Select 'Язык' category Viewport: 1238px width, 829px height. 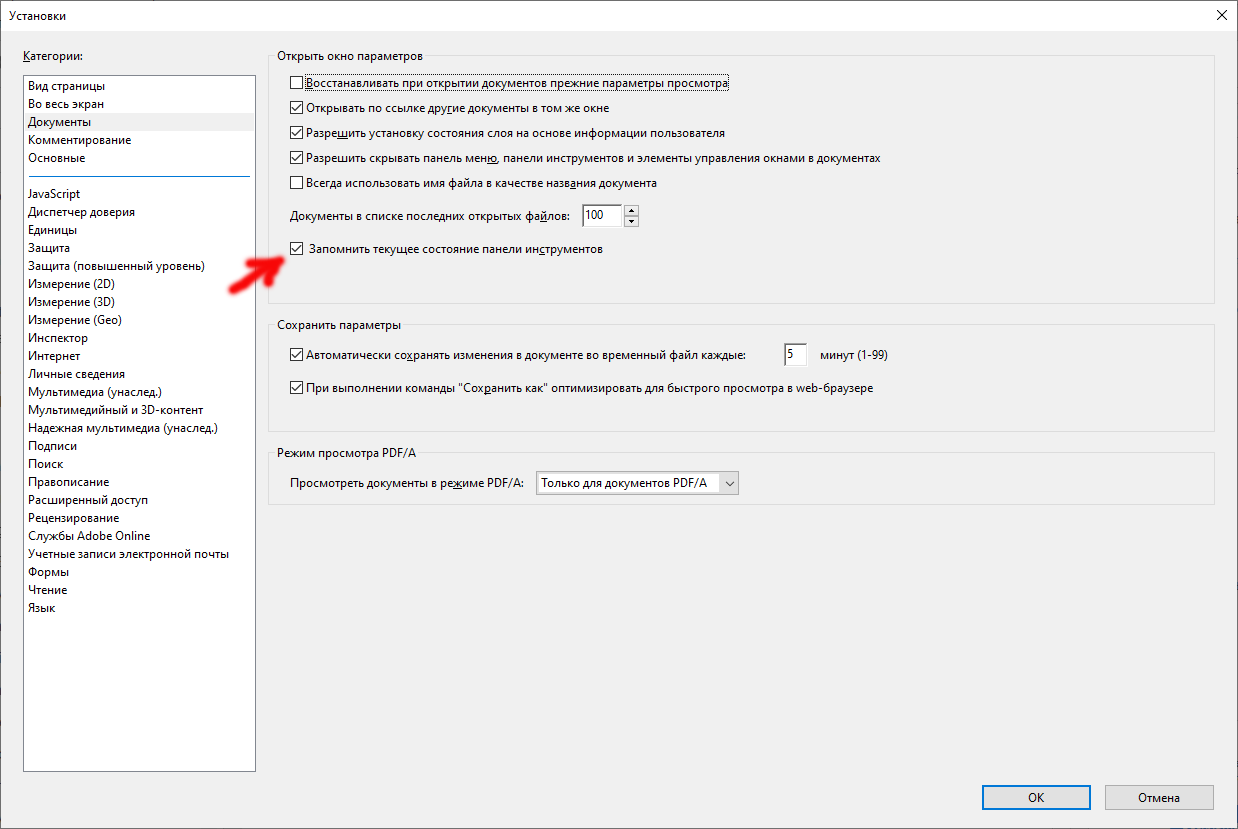[139, 608]
